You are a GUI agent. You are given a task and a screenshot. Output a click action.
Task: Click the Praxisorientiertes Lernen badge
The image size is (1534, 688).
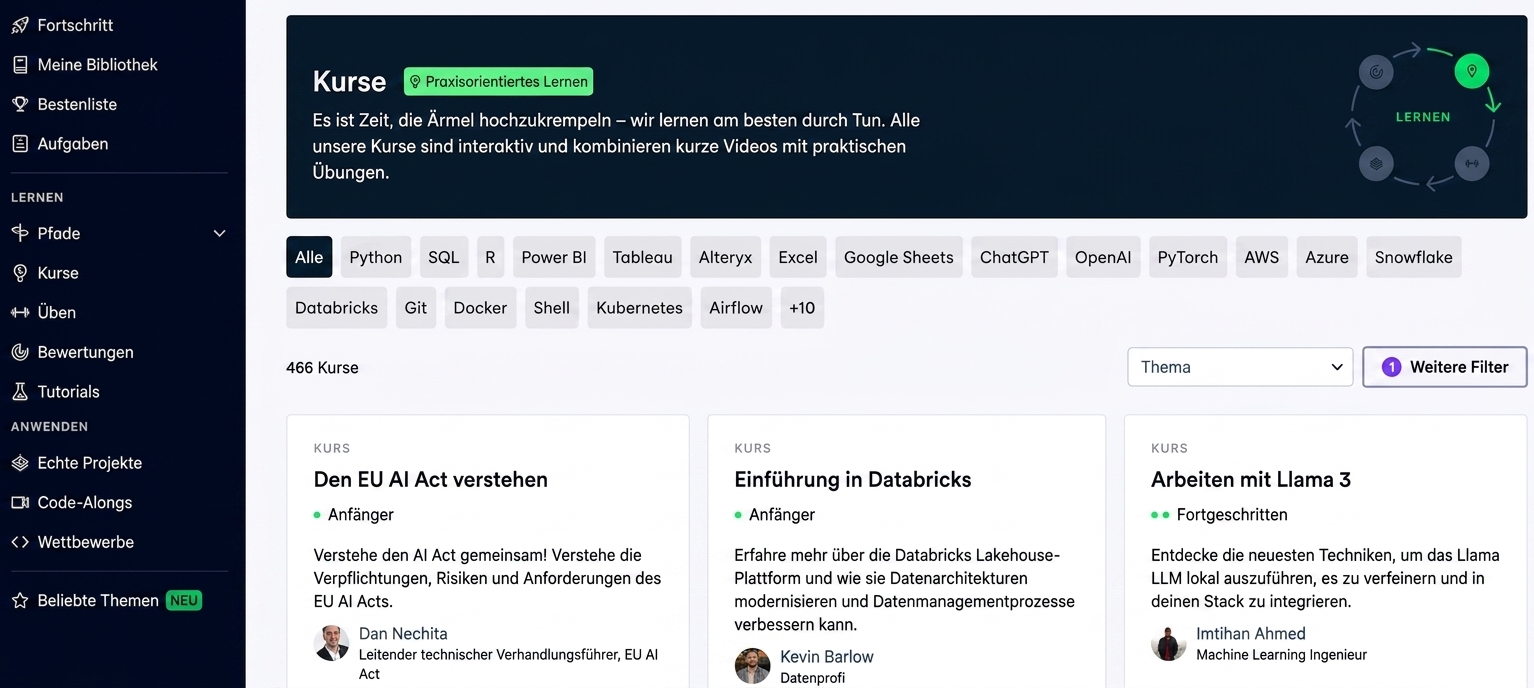(x=498, y=82)
